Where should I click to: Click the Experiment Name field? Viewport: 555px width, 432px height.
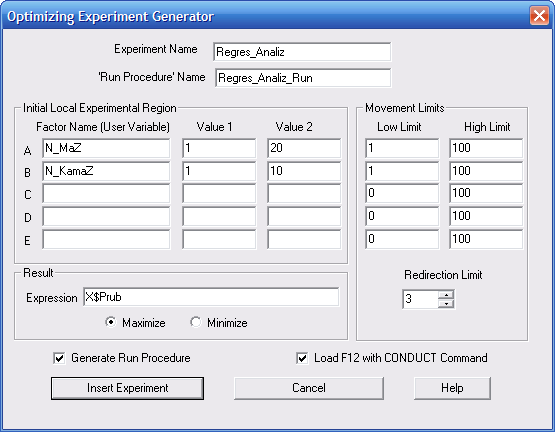pos(302,52)
